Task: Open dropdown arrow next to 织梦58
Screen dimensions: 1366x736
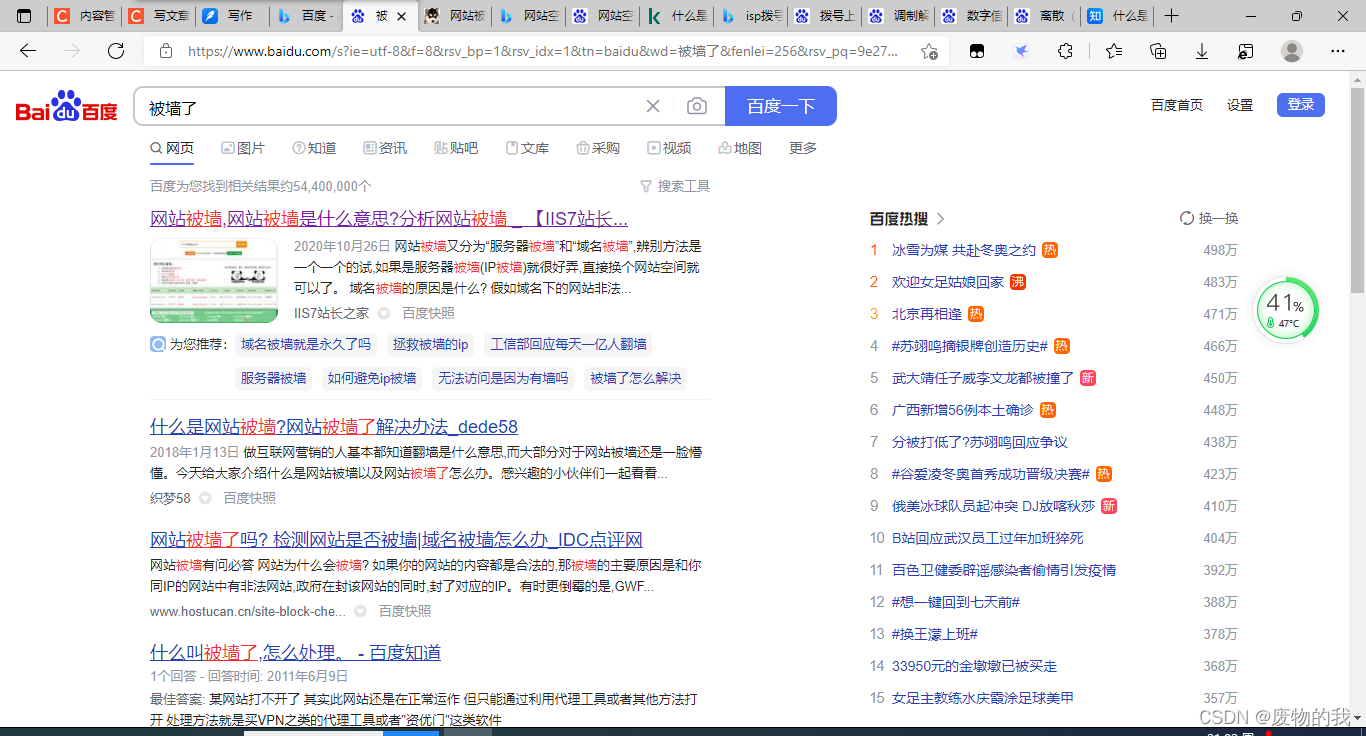Action: [204, 498]
